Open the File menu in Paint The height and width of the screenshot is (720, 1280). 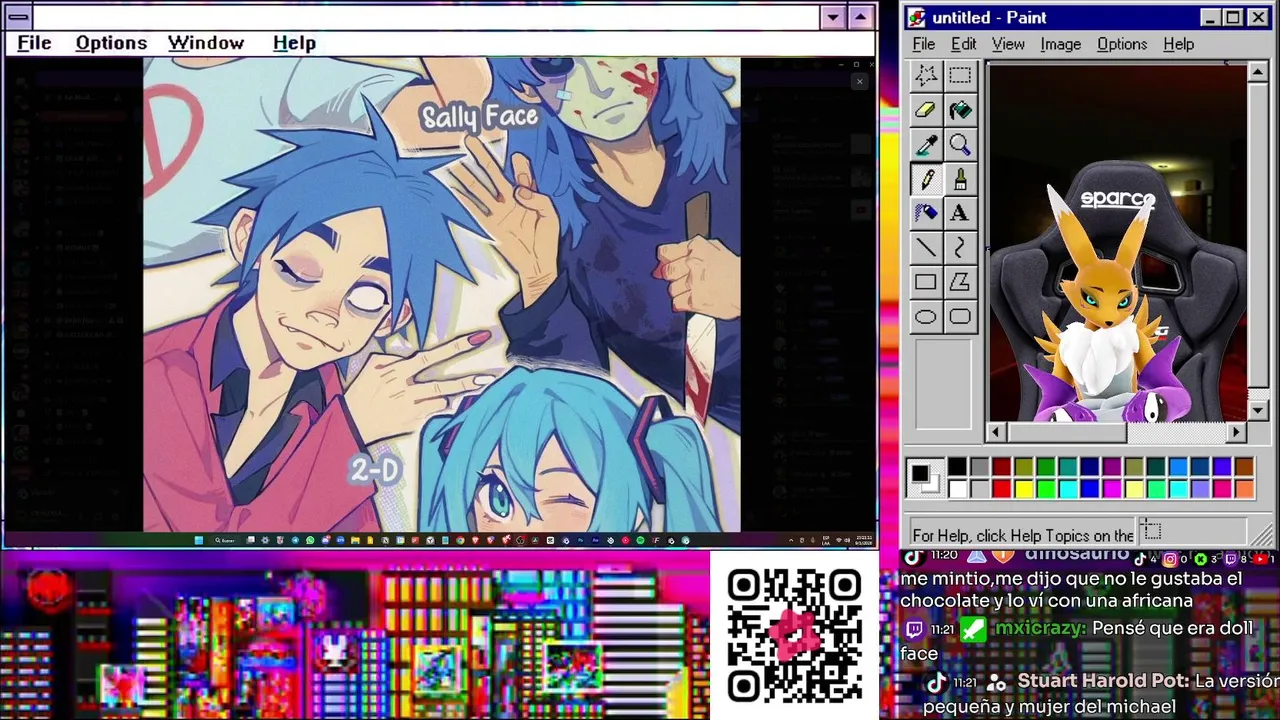pyautogui.click(x=924, y=44)
